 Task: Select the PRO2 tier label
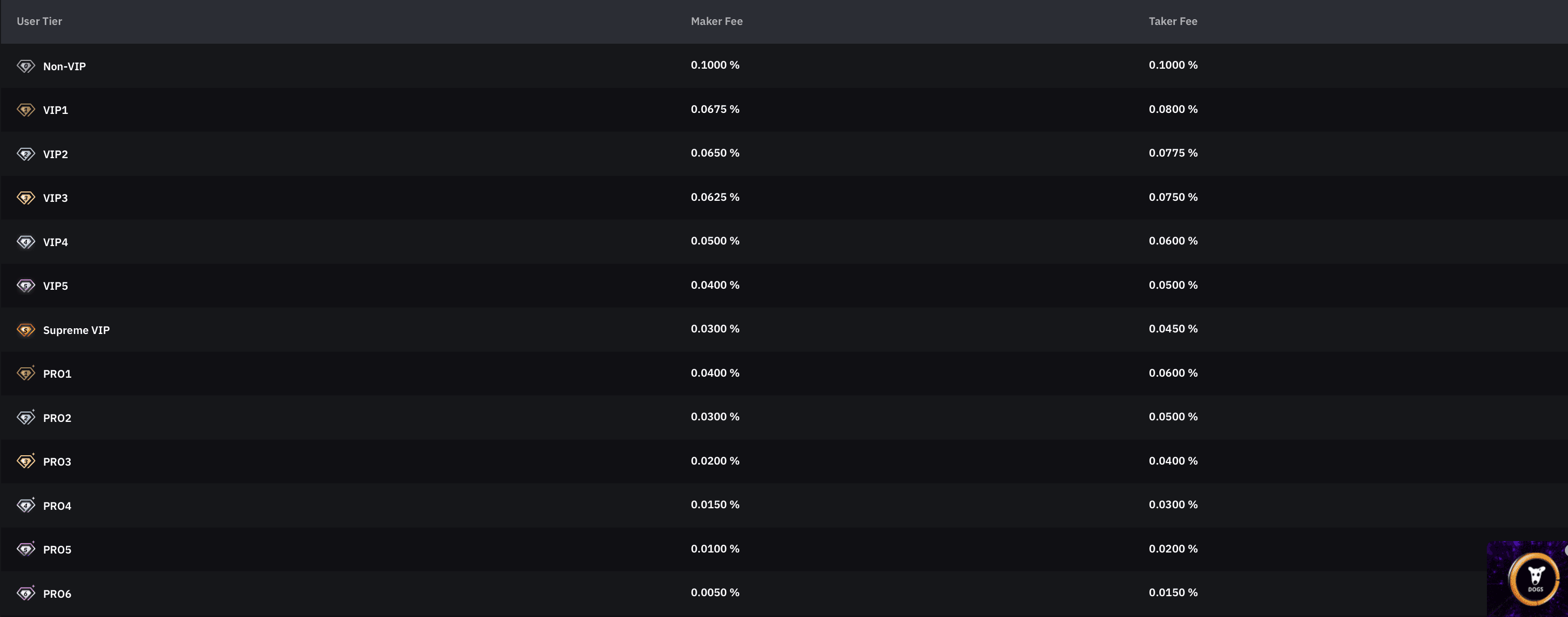point(57,418)
